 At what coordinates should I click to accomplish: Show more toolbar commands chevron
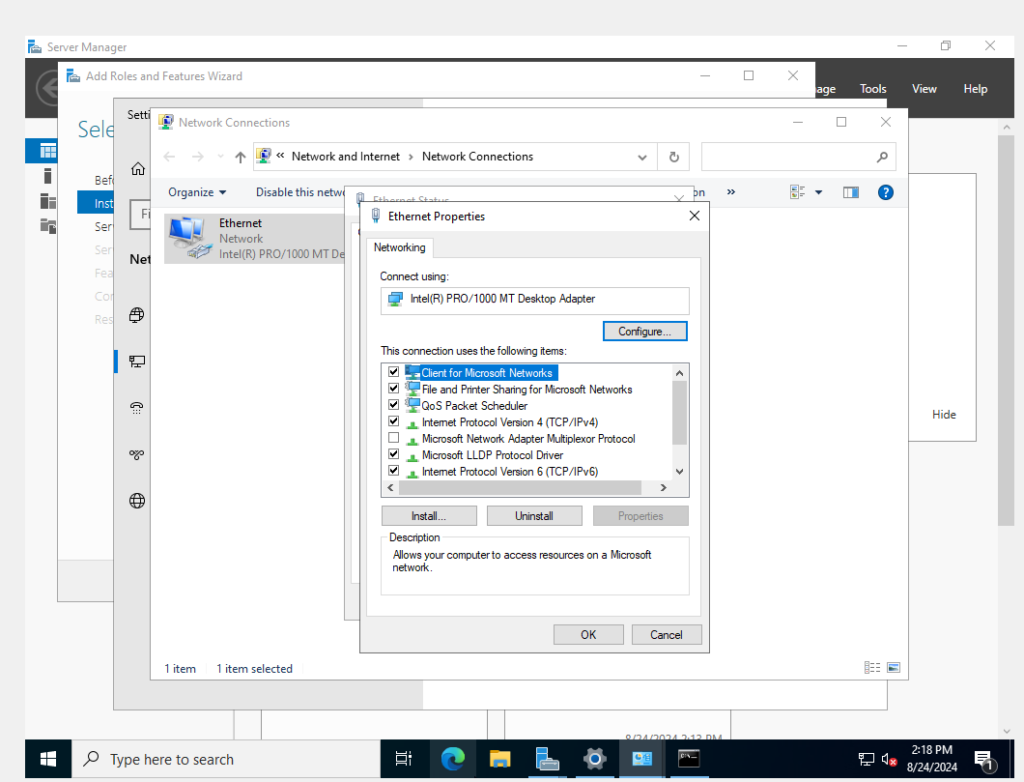tap(731, 192)
